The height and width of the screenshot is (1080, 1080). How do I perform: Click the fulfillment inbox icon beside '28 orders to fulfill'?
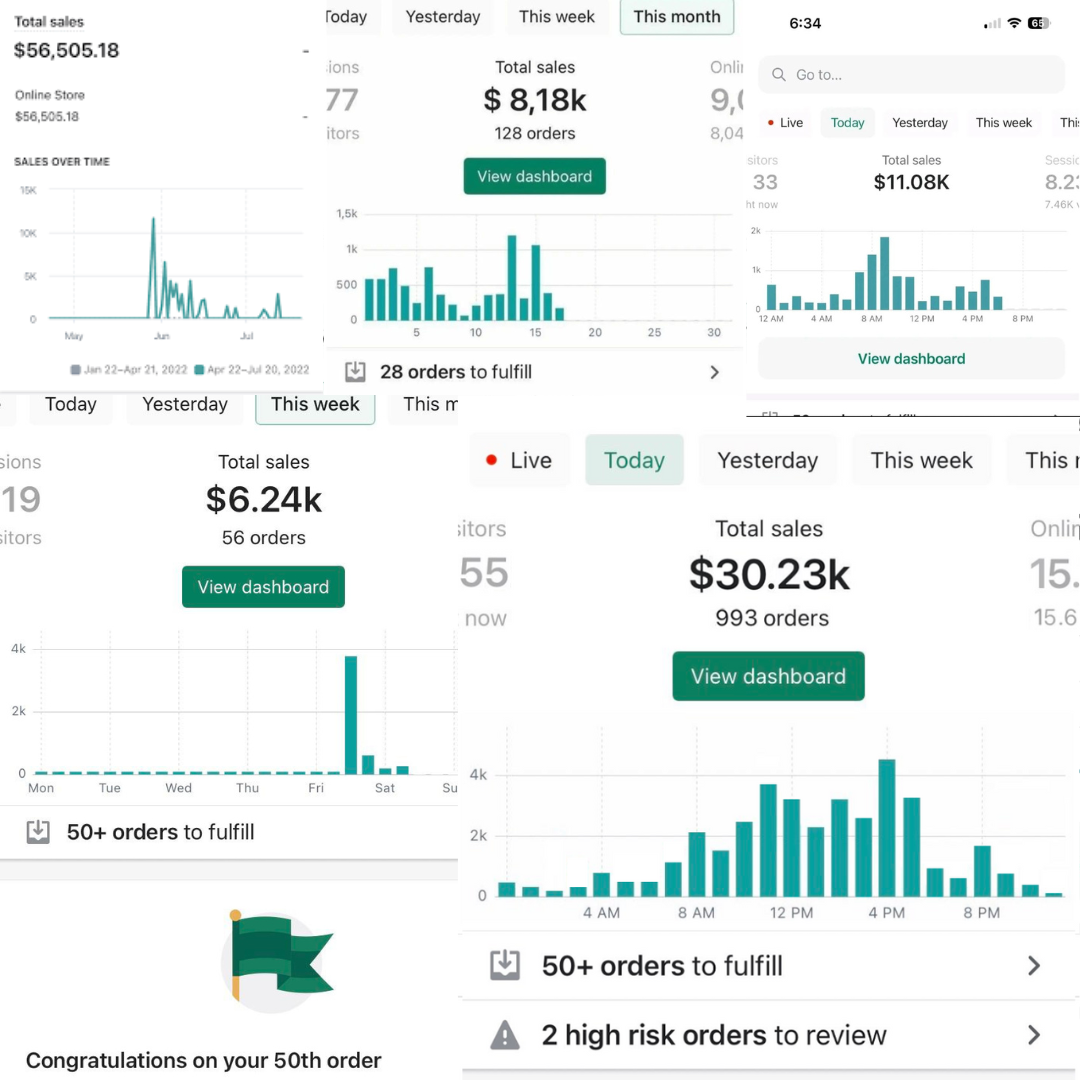356,371
